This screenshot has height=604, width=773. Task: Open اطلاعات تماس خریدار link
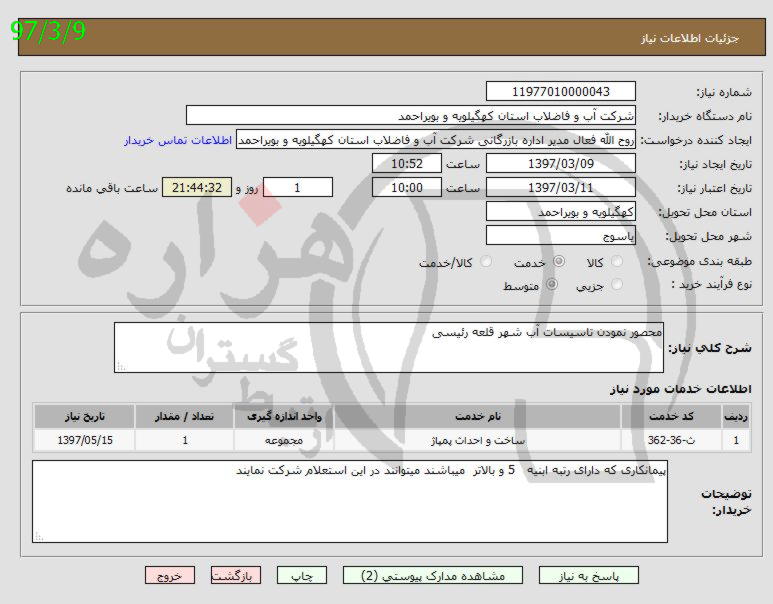click(x=177, y=141)
